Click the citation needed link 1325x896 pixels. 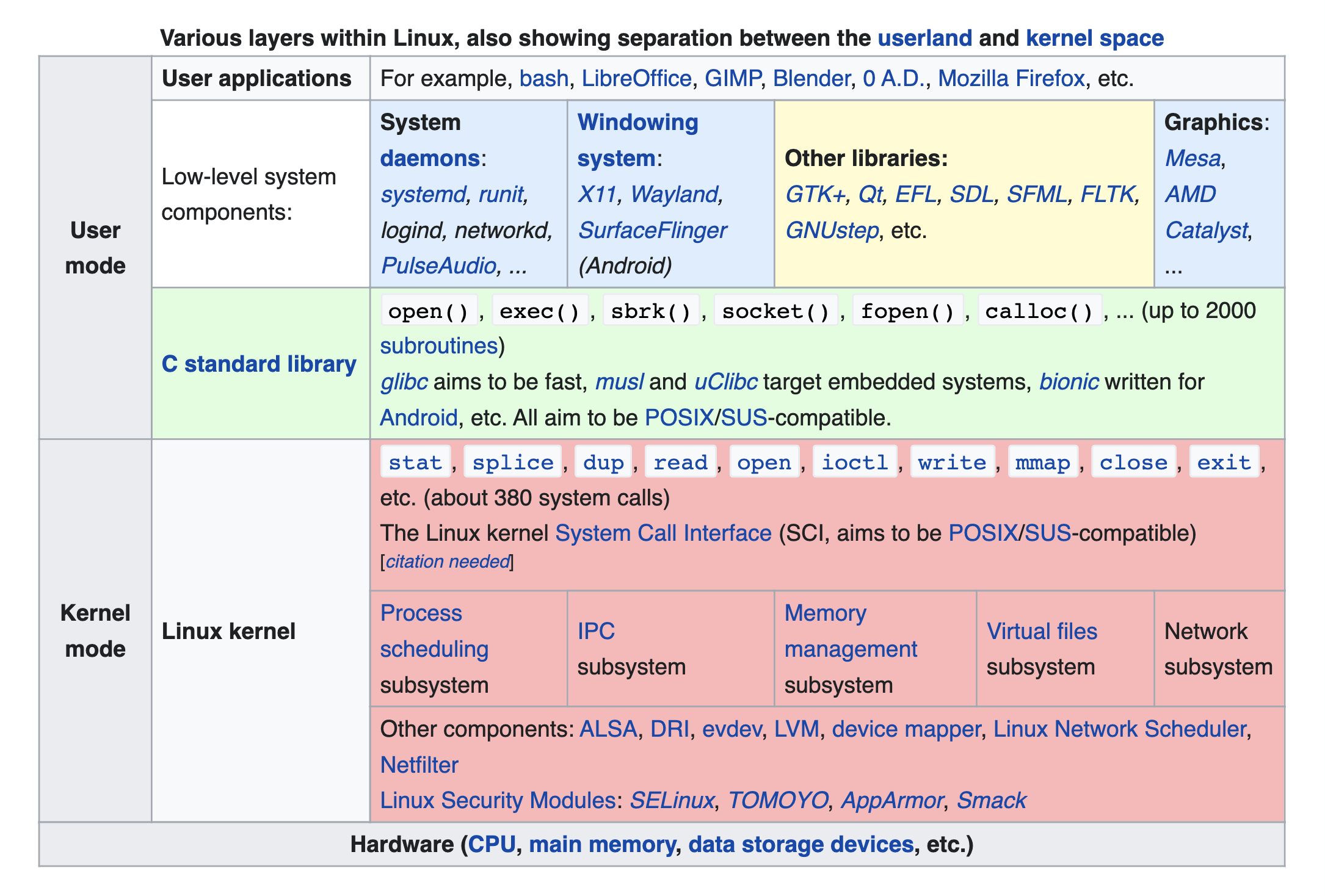(x=448, y=562)
